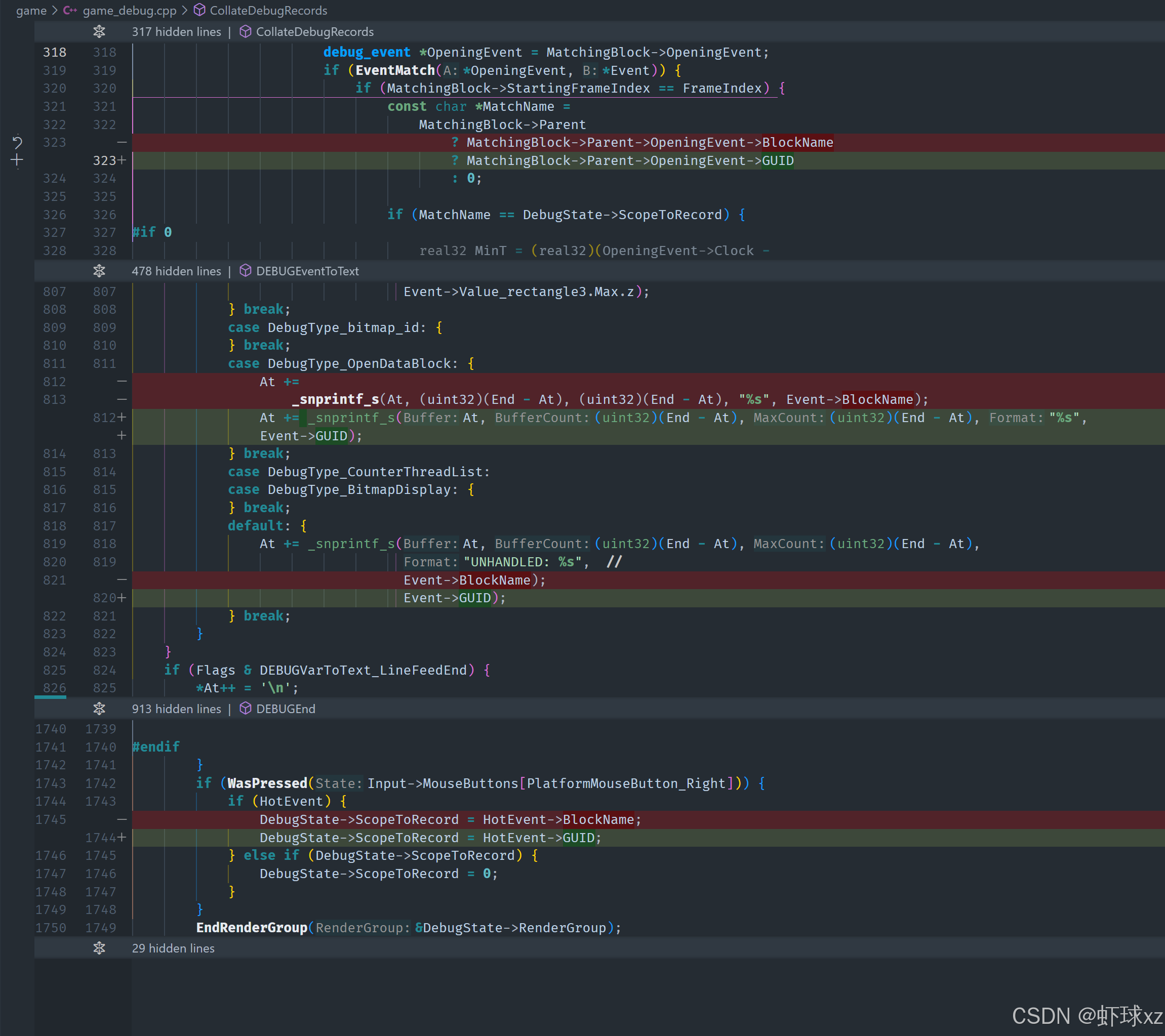
Task: Click the stage change plus icon
Action: point(17,160)
